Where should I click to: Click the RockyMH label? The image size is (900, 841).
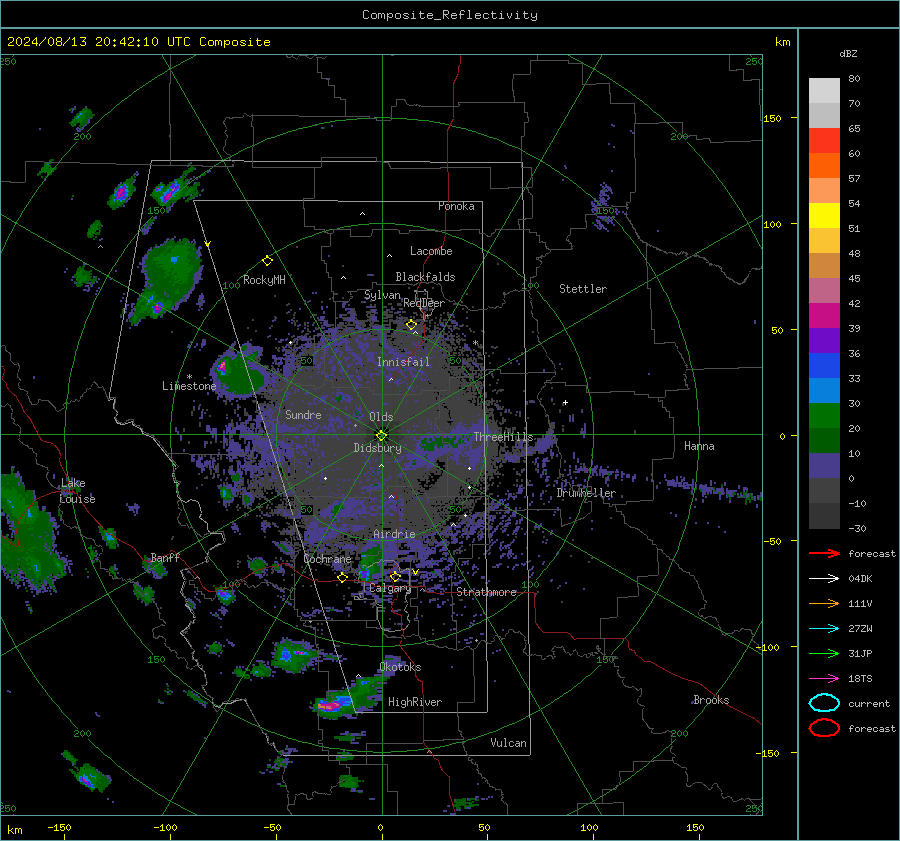pyautogui.click(x=264, y=280)
